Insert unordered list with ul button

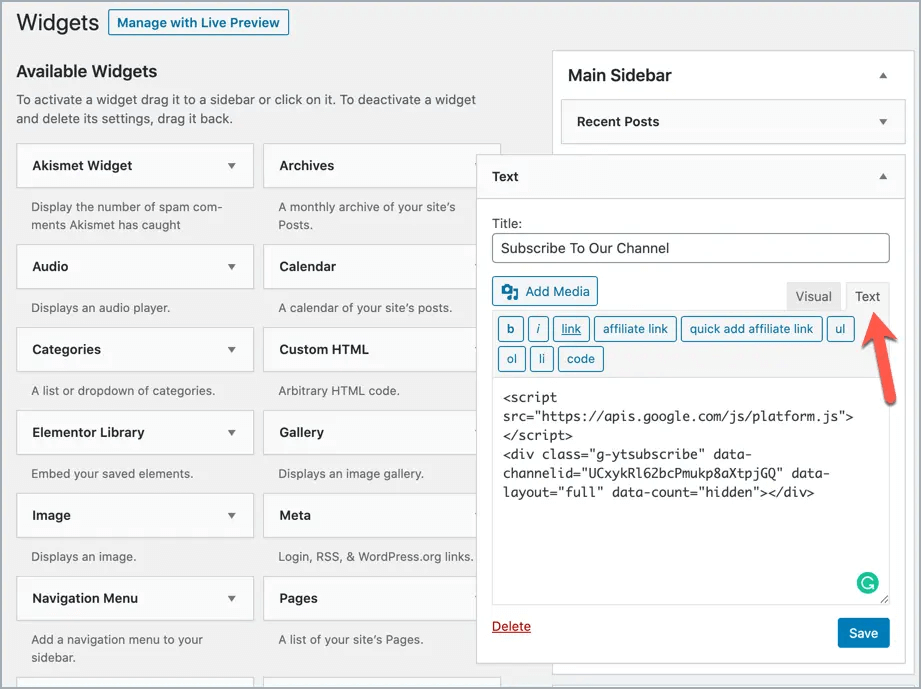pos(840,329)
